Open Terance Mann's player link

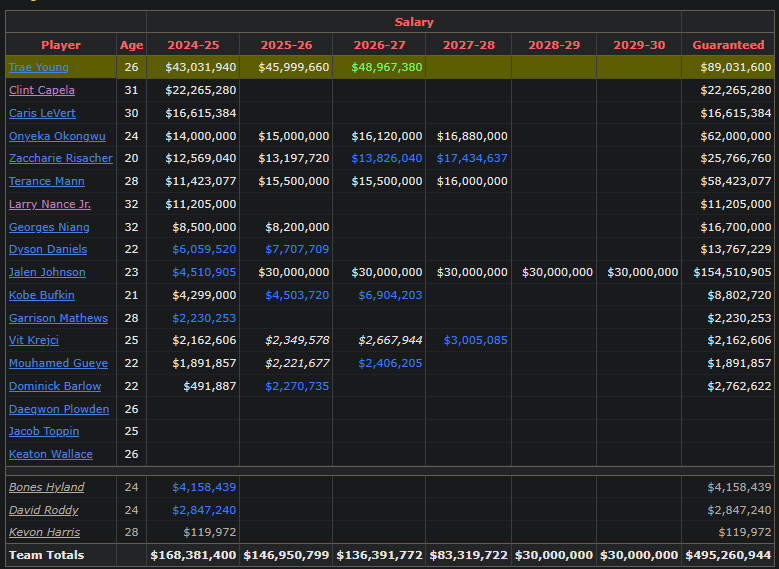click(x=47, y=181)
